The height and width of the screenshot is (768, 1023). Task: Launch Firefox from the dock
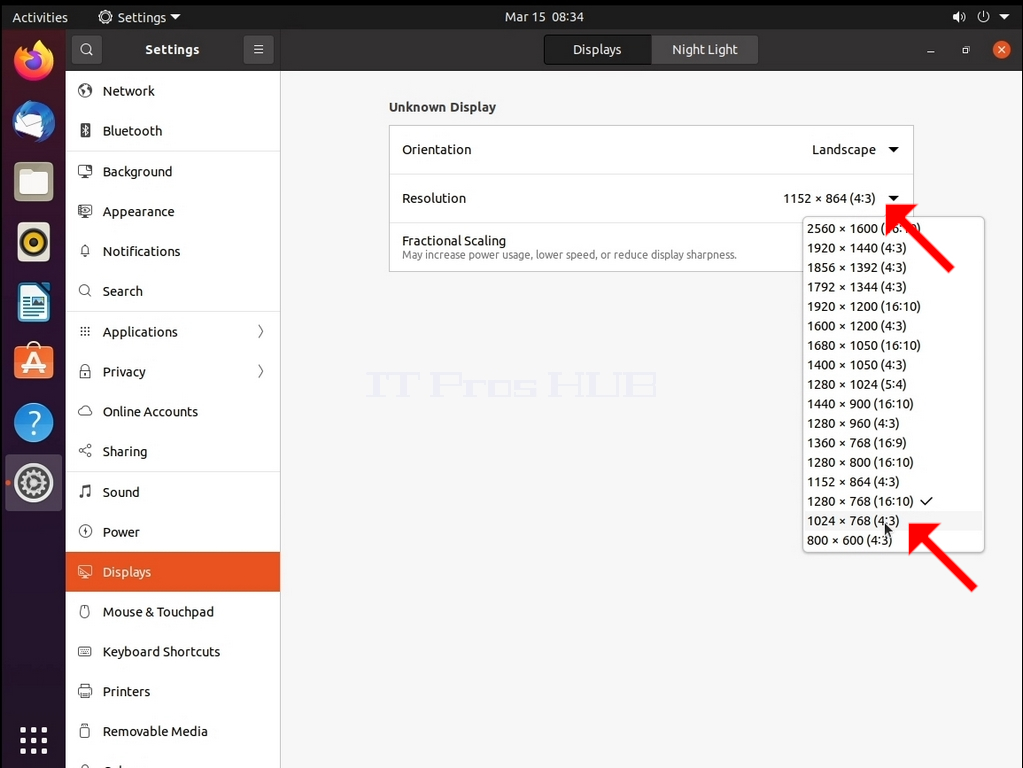coord(33,61)
